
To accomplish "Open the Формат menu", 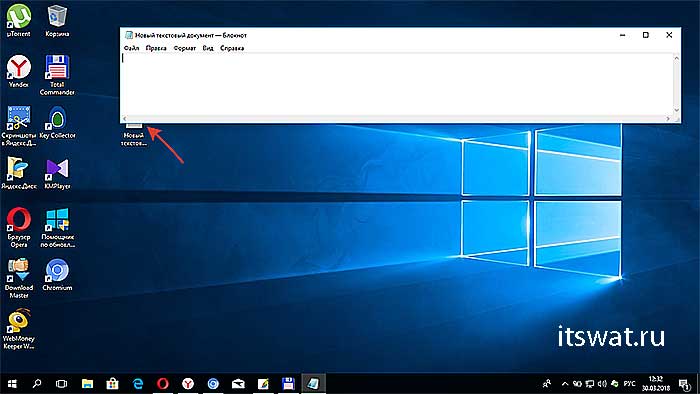I will (x=185, y=48).
